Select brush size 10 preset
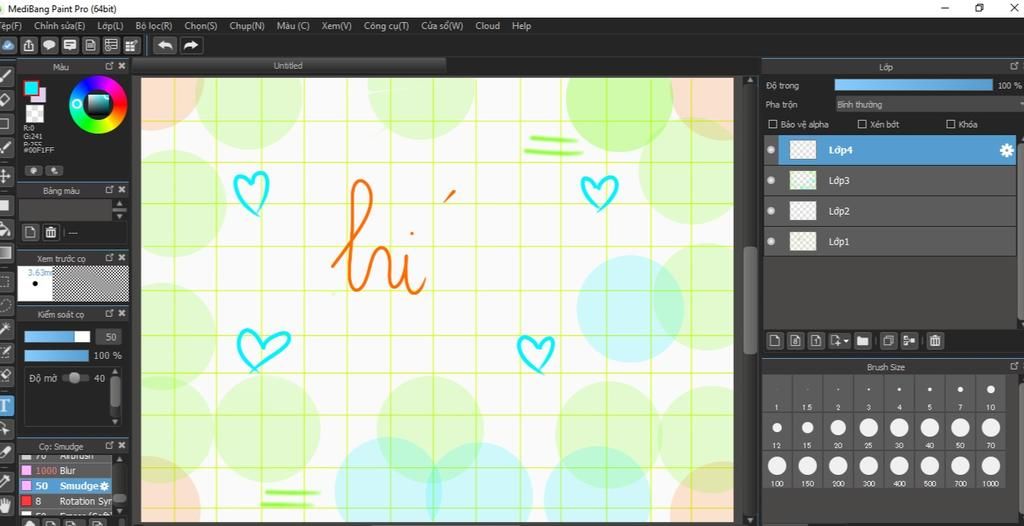 991,394
